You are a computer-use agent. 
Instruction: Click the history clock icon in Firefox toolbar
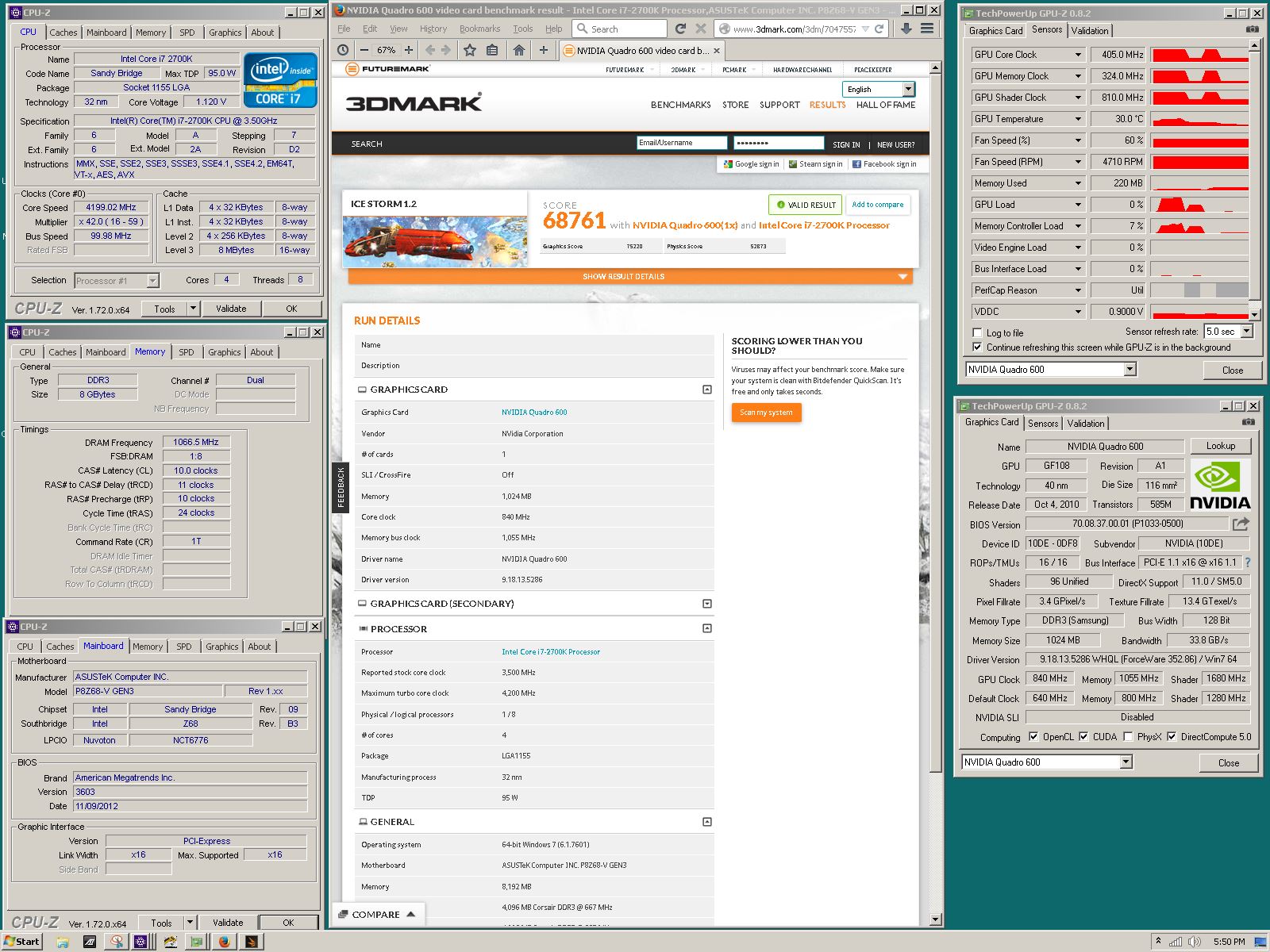[342, 49]
